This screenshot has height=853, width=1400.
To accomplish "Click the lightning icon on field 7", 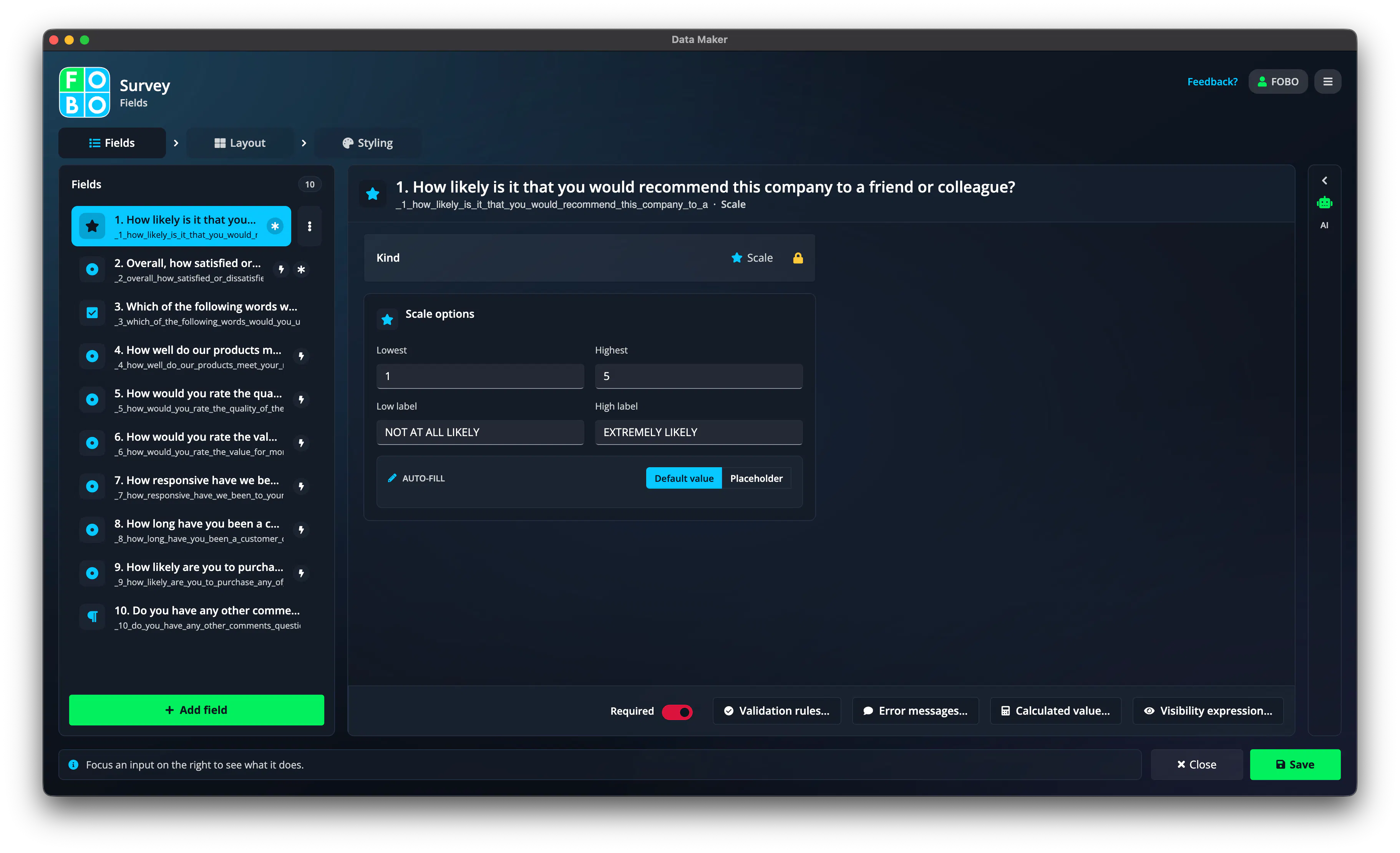I will [301, 486].
